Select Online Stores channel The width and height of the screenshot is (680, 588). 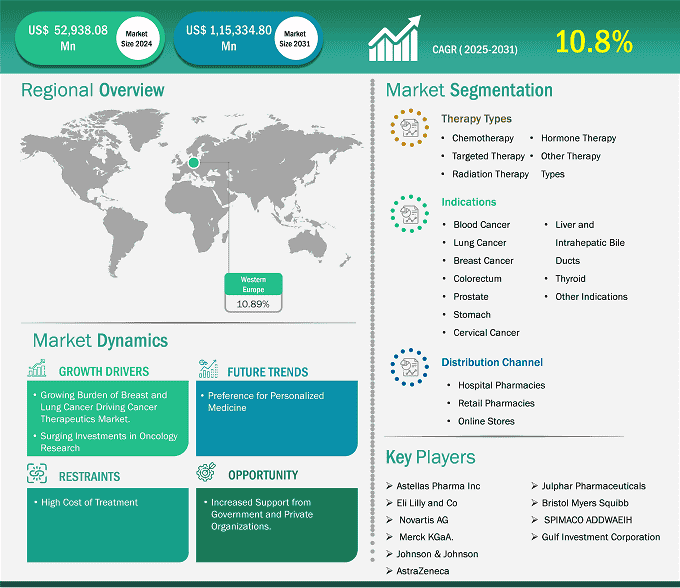486,421
